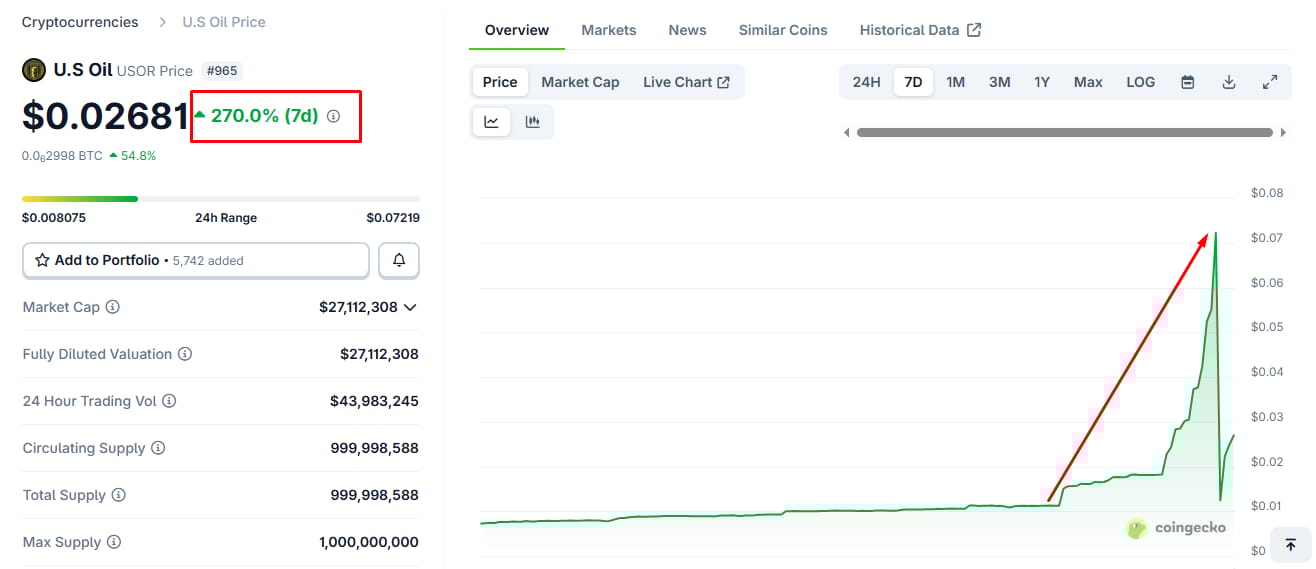Click the chart scrollbar left arrow

(x=847, y=132)
